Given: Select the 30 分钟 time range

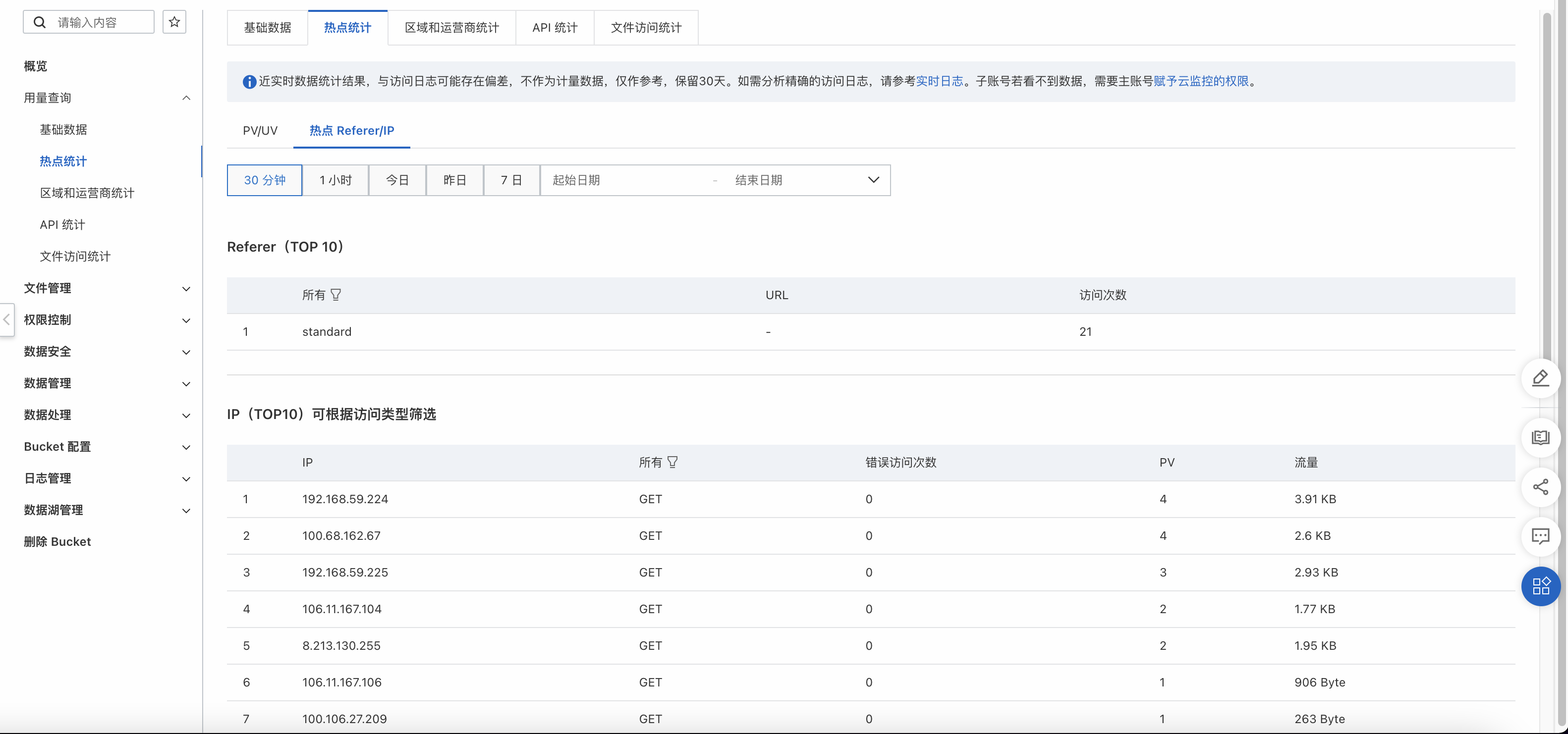Looking at the screenshot, I should click(264, 180).
